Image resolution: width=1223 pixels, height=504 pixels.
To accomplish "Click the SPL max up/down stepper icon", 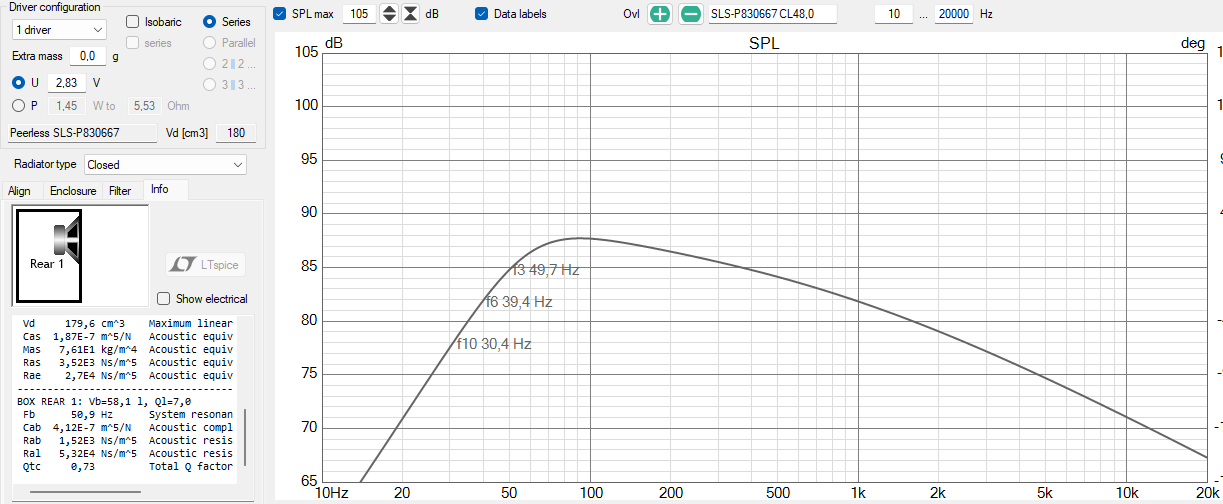I will (390, 14).
